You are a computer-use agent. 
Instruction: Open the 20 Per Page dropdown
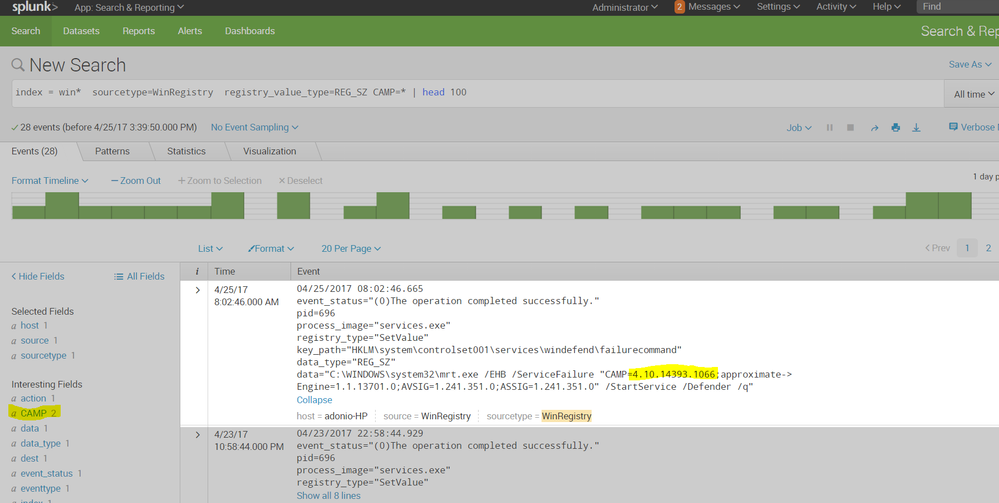point(351,249)
